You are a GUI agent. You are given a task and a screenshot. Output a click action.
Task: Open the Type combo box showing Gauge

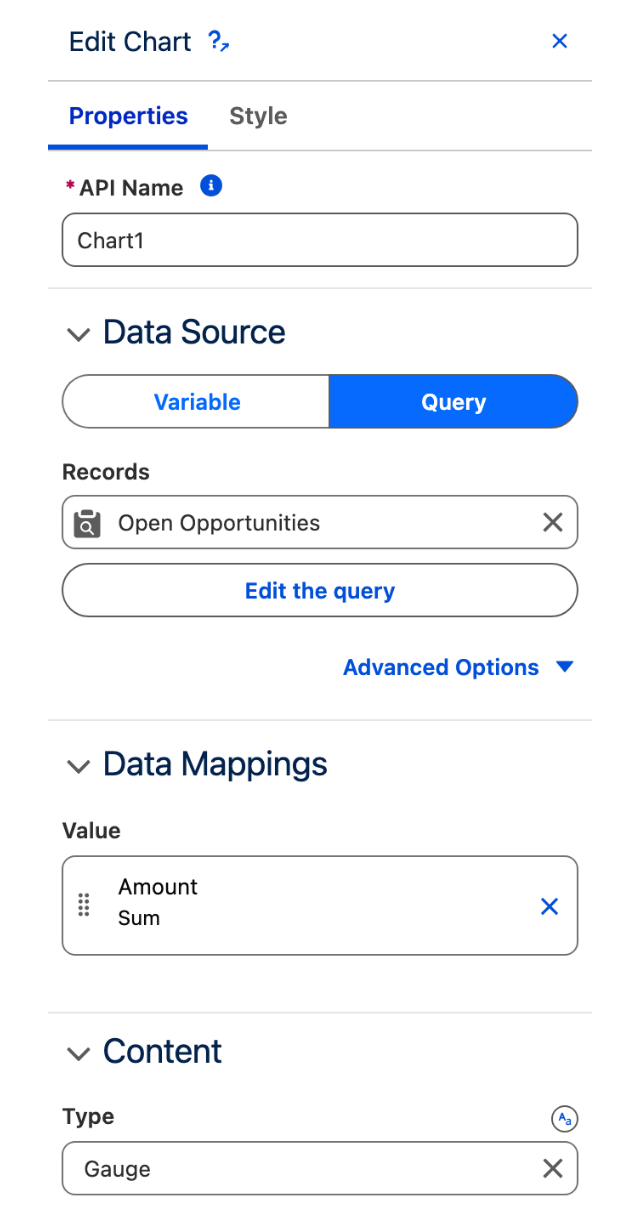tap(300, 1168)
